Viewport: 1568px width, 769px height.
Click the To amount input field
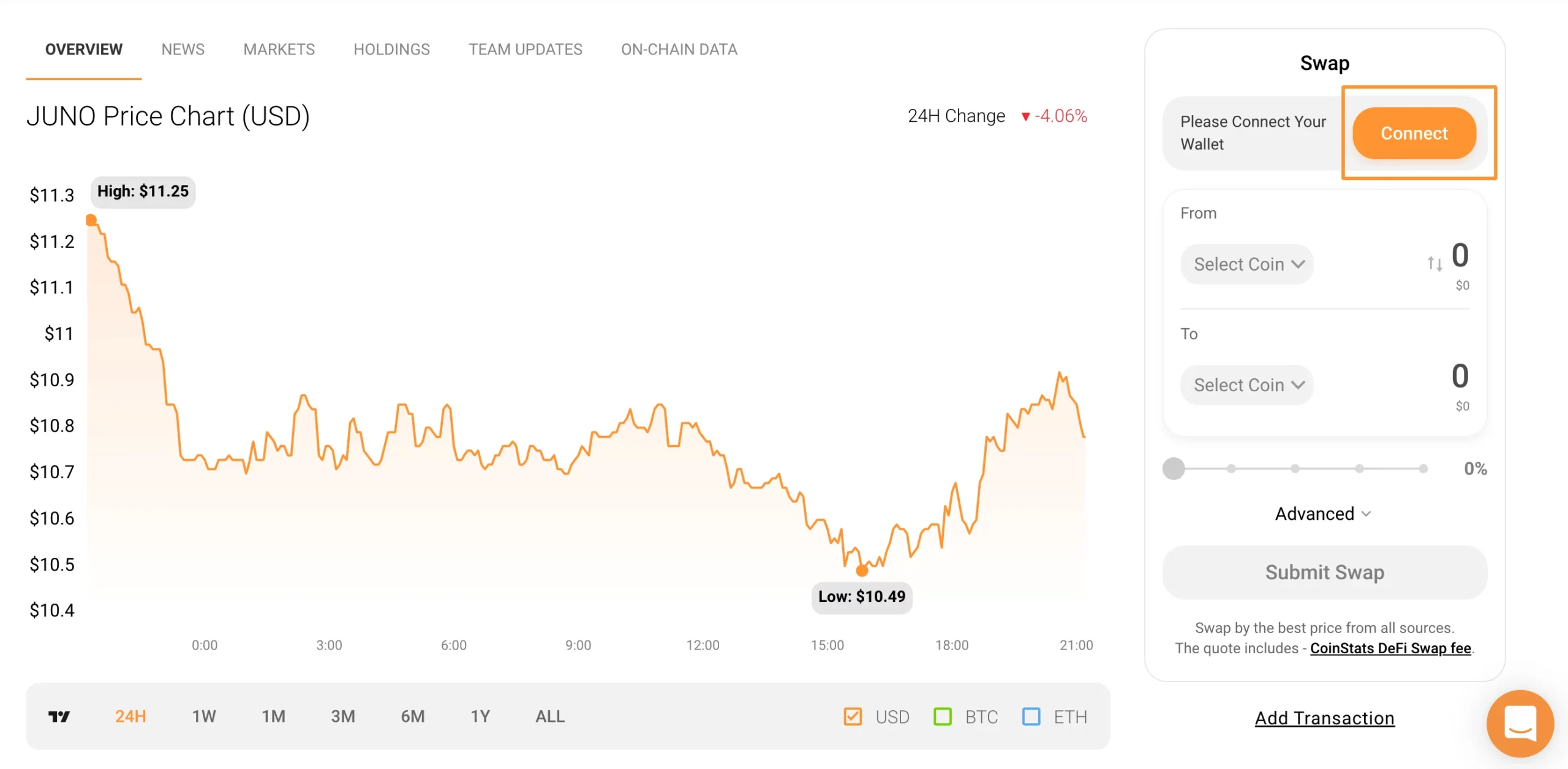tap(1460, 375)
